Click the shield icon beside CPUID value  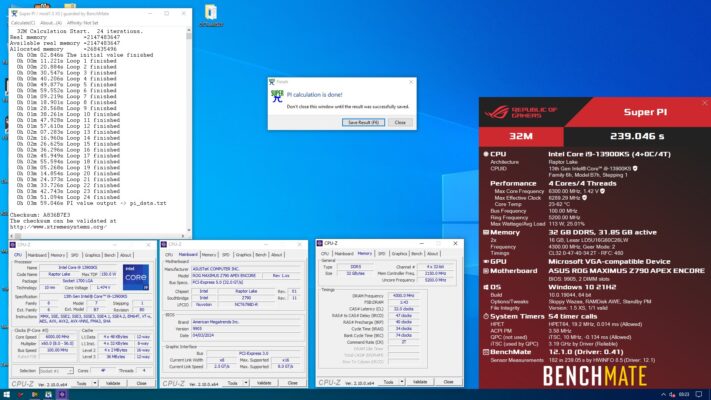(635, 168)
